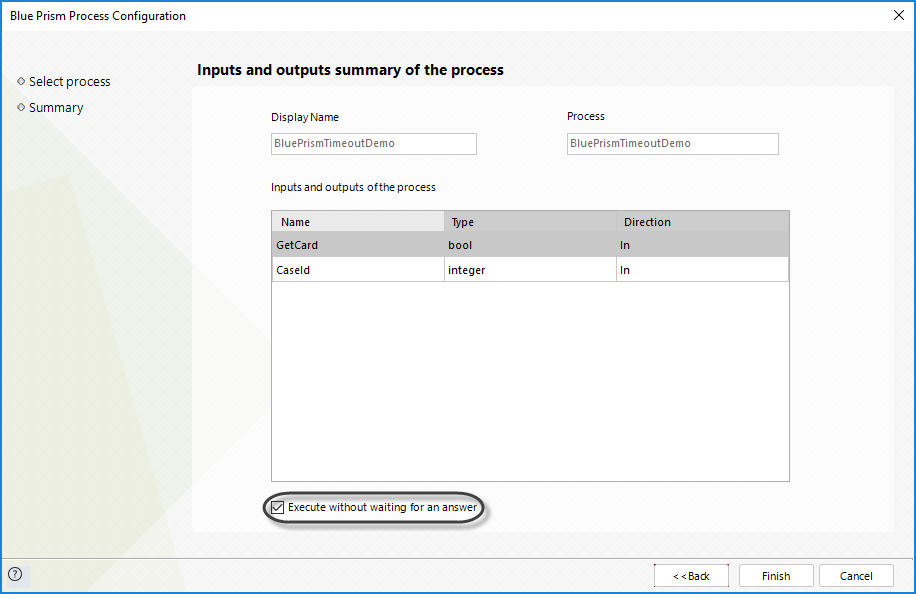Click the Finish button
The height and width of the screenshot is (594, 916).
[776, 576]
